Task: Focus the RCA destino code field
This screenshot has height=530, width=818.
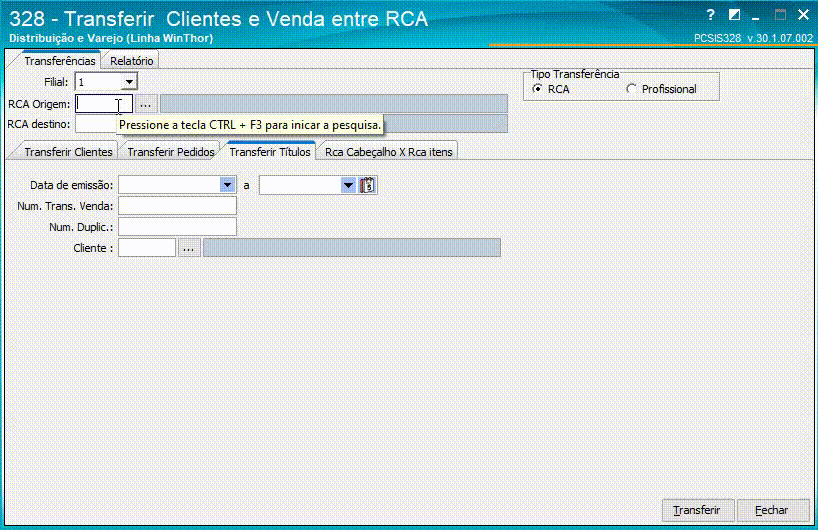Action: [96, 124]
